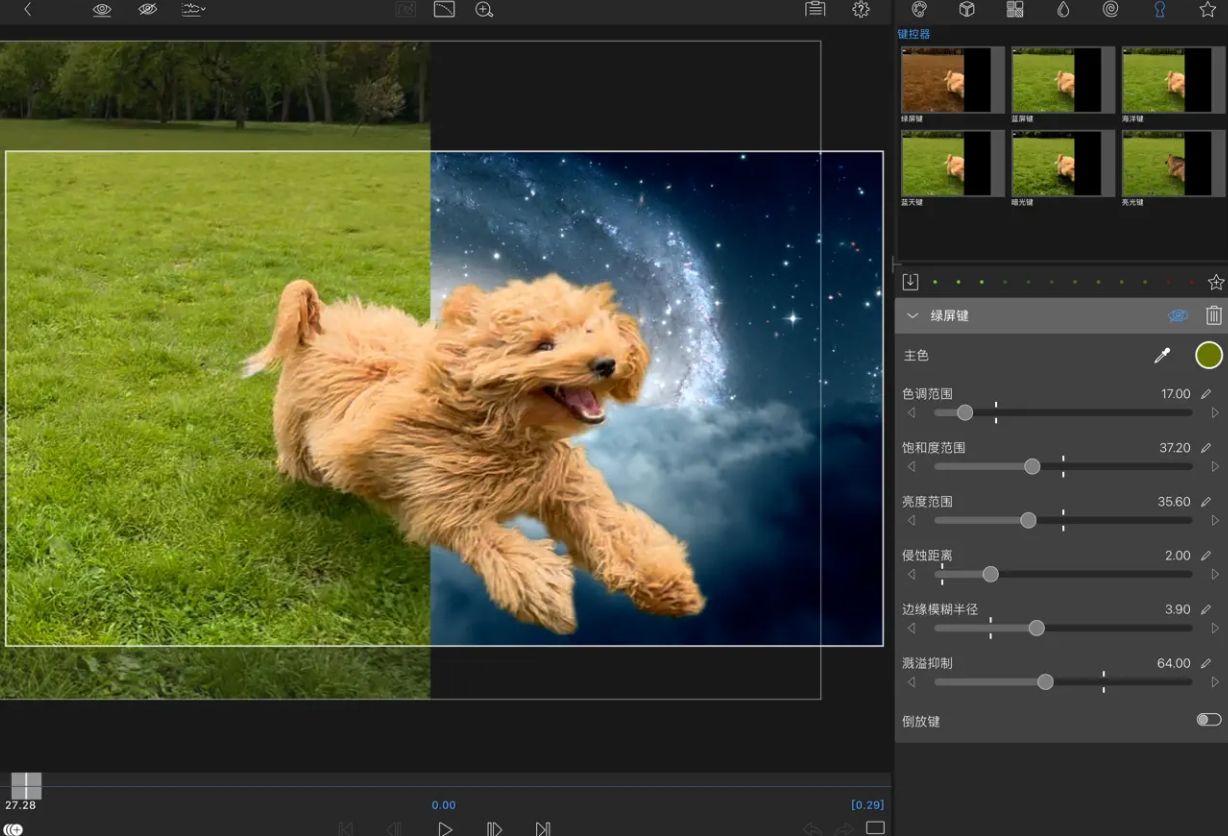Pick 主色 with the eyedropper tool
The height and width of the screenshot is (836, 1228).
[1162, 355]
